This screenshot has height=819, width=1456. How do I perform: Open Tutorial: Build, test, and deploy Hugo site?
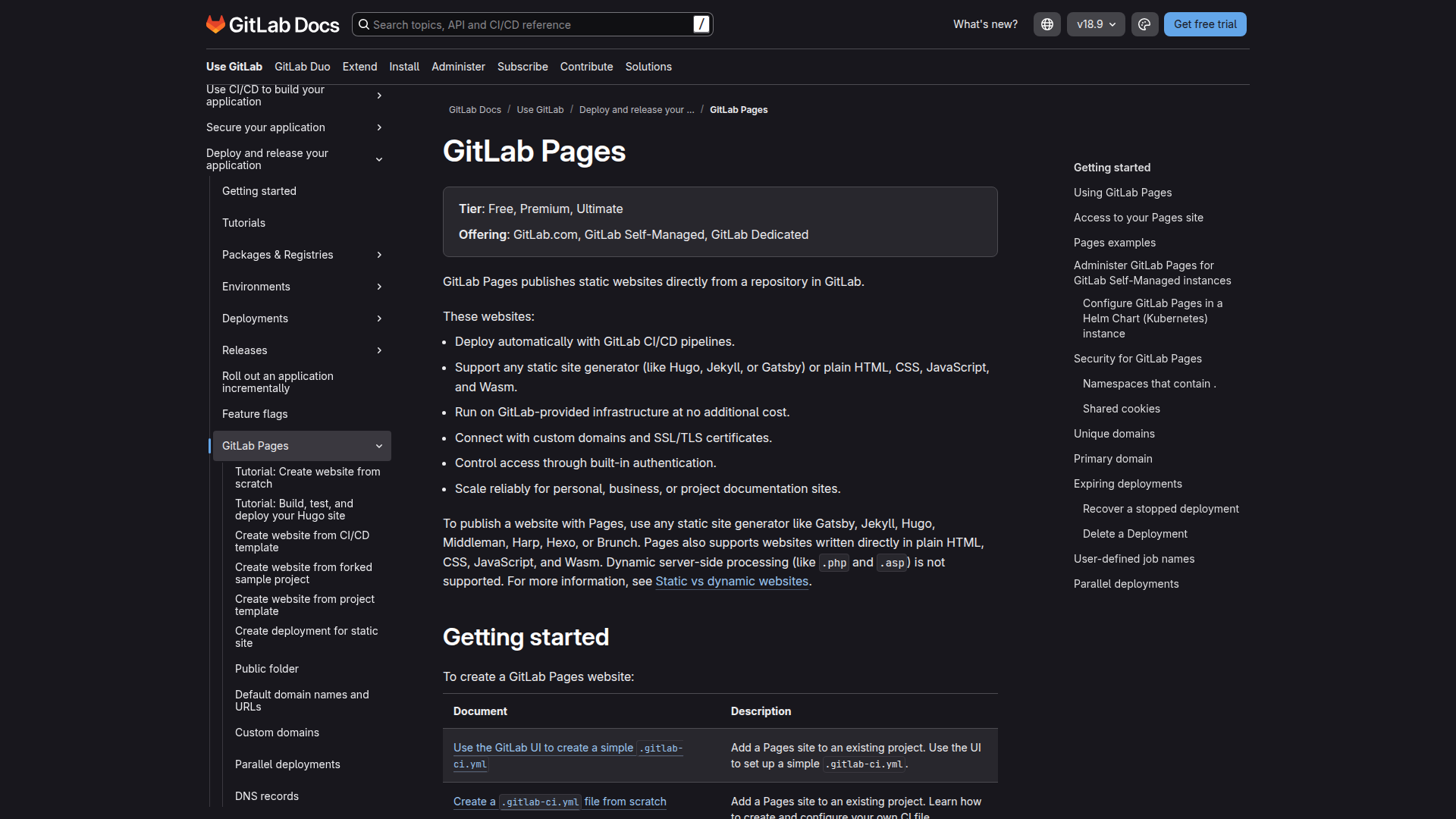click(x=294, y=510)
